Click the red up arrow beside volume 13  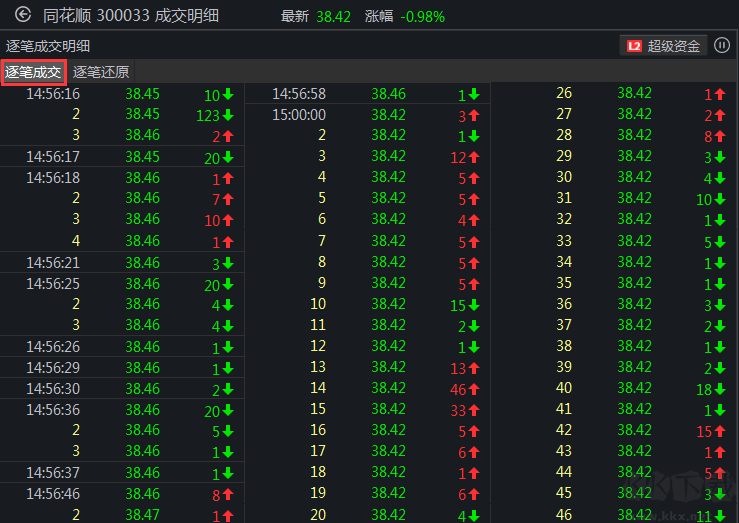tap(474, 367)
